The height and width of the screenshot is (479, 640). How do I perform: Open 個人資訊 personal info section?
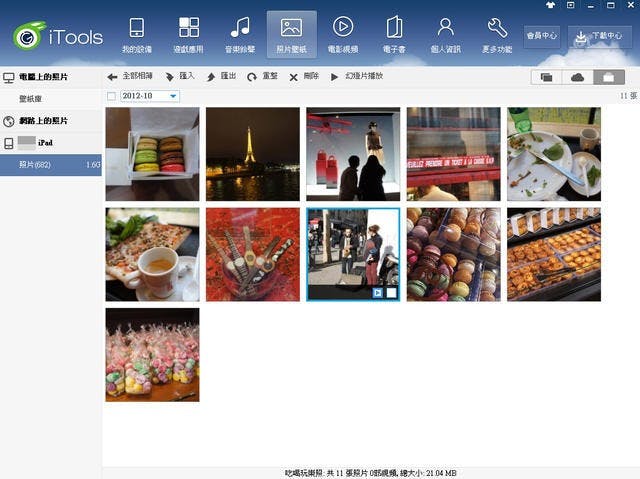[446, 34]
